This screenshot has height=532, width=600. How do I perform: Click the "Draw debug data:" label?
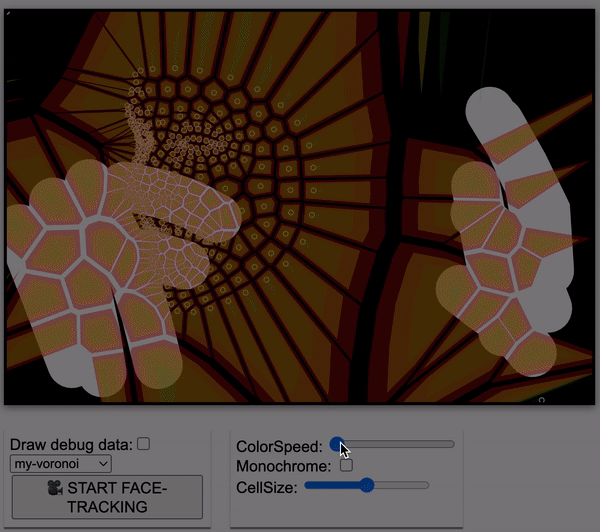(x=71, y=445)
